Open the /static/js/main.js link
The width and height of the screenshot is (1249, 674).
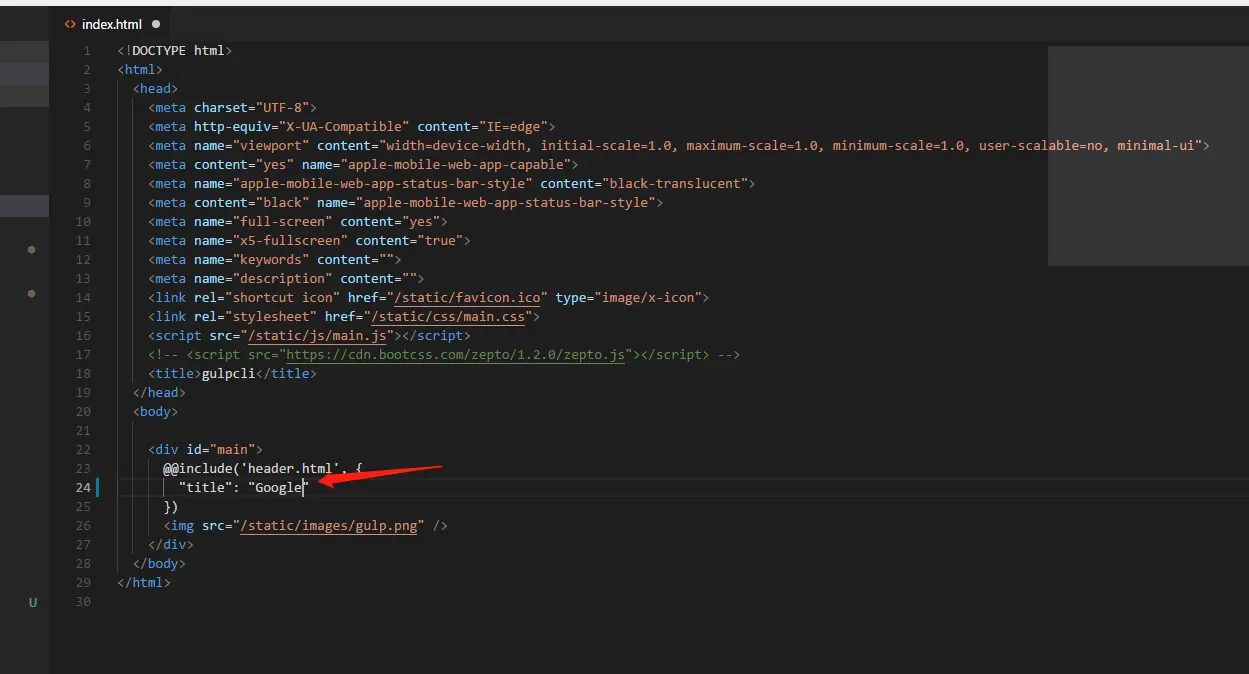[x=317, y=335]
